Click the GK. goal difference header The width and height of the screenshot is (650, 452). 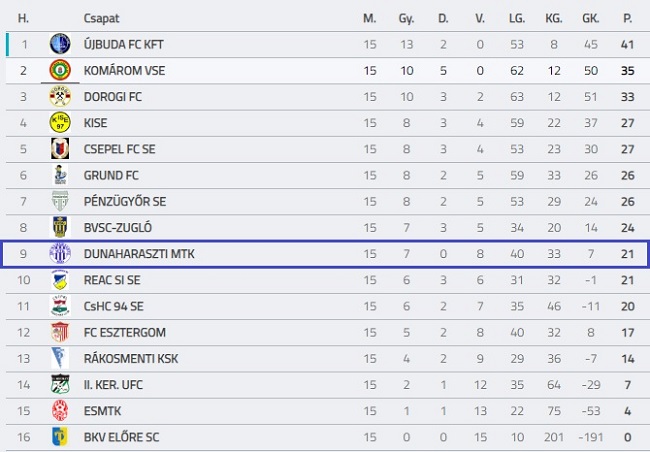(x=592, y=18)
